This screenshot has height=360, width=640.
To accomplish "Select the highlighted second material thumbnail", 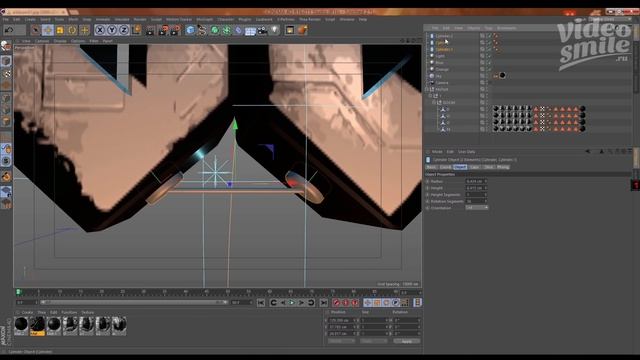I will [38, 325].
